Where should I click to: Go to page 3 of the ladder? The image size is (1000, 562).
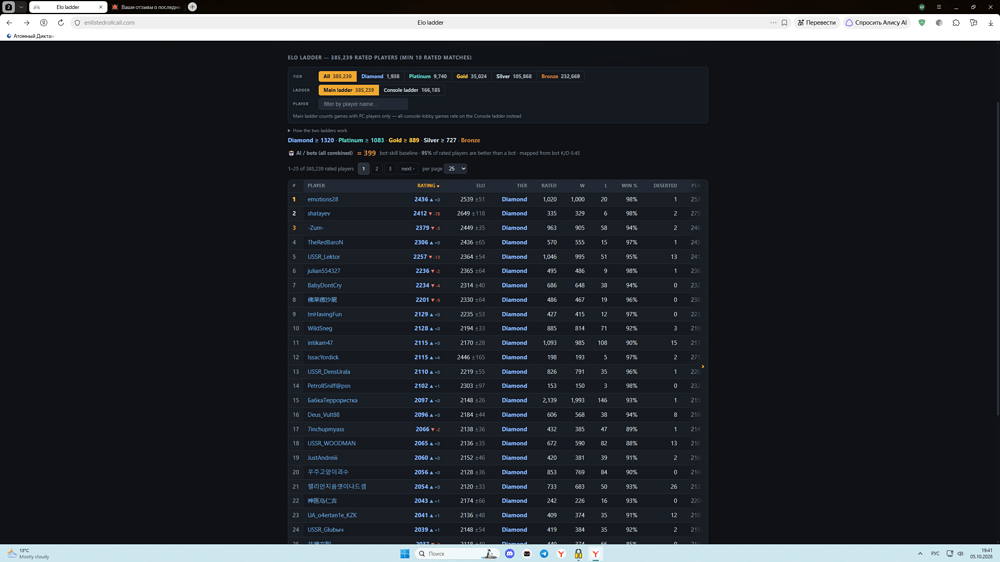(x=390, y=169)
